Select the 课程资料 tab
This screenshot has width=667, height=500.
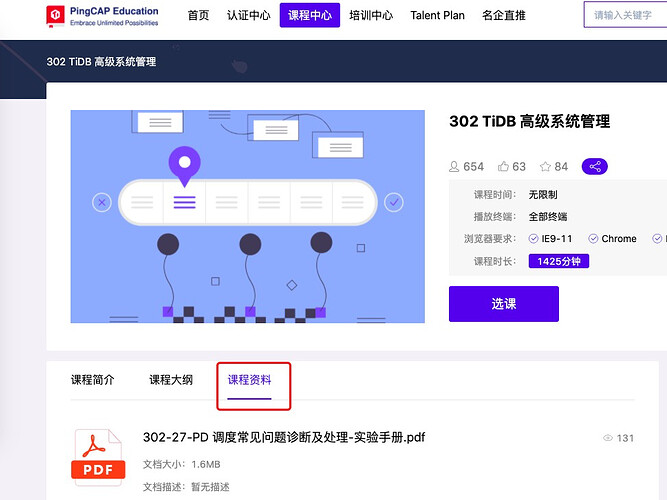[249, 380]
